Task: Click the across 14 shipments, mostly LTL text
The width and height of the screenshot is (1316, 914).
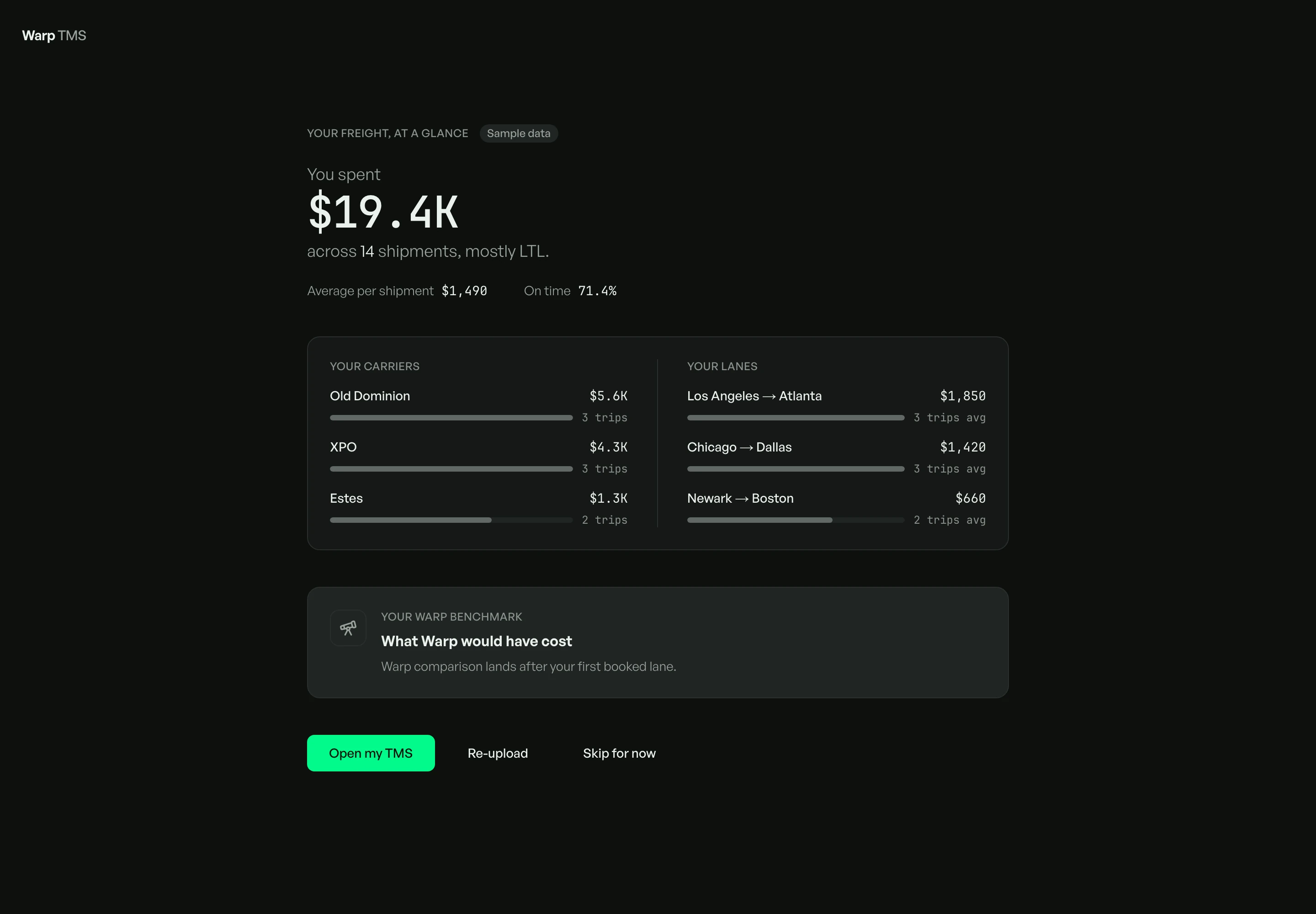Action: coord(428,251)
